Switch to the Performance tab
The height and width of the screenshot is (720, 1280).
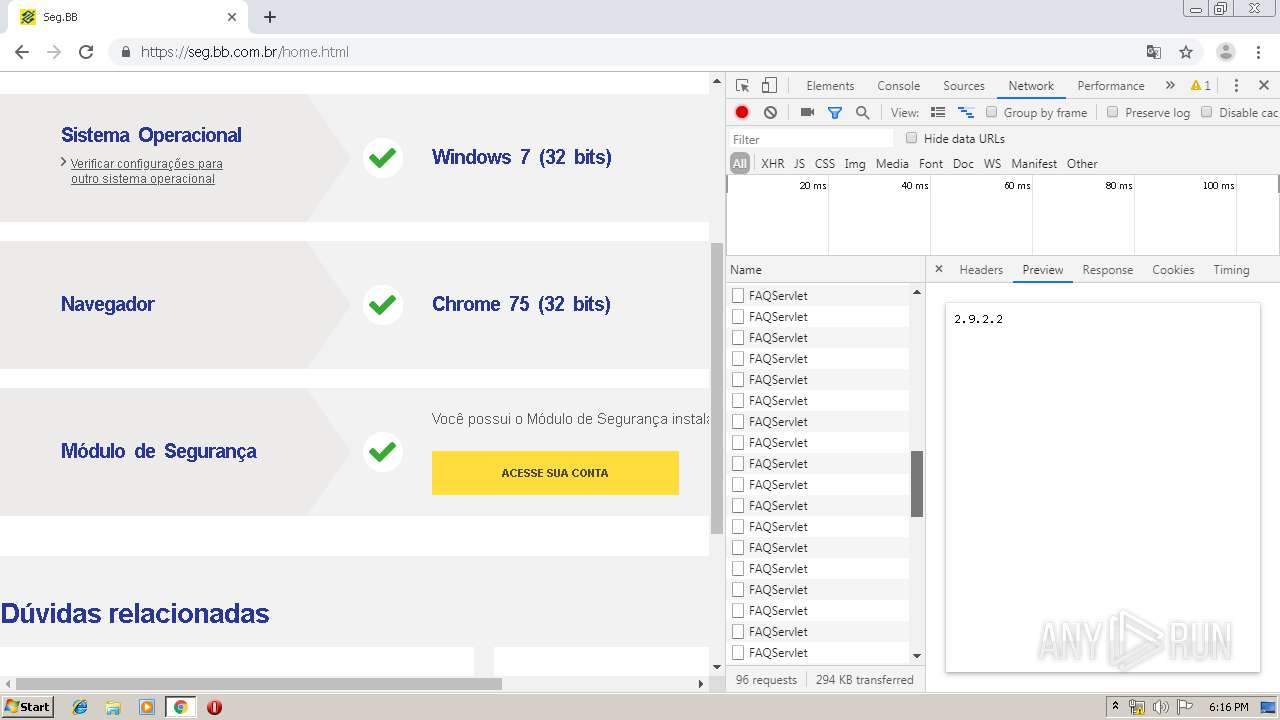(x=1111, y=86)
